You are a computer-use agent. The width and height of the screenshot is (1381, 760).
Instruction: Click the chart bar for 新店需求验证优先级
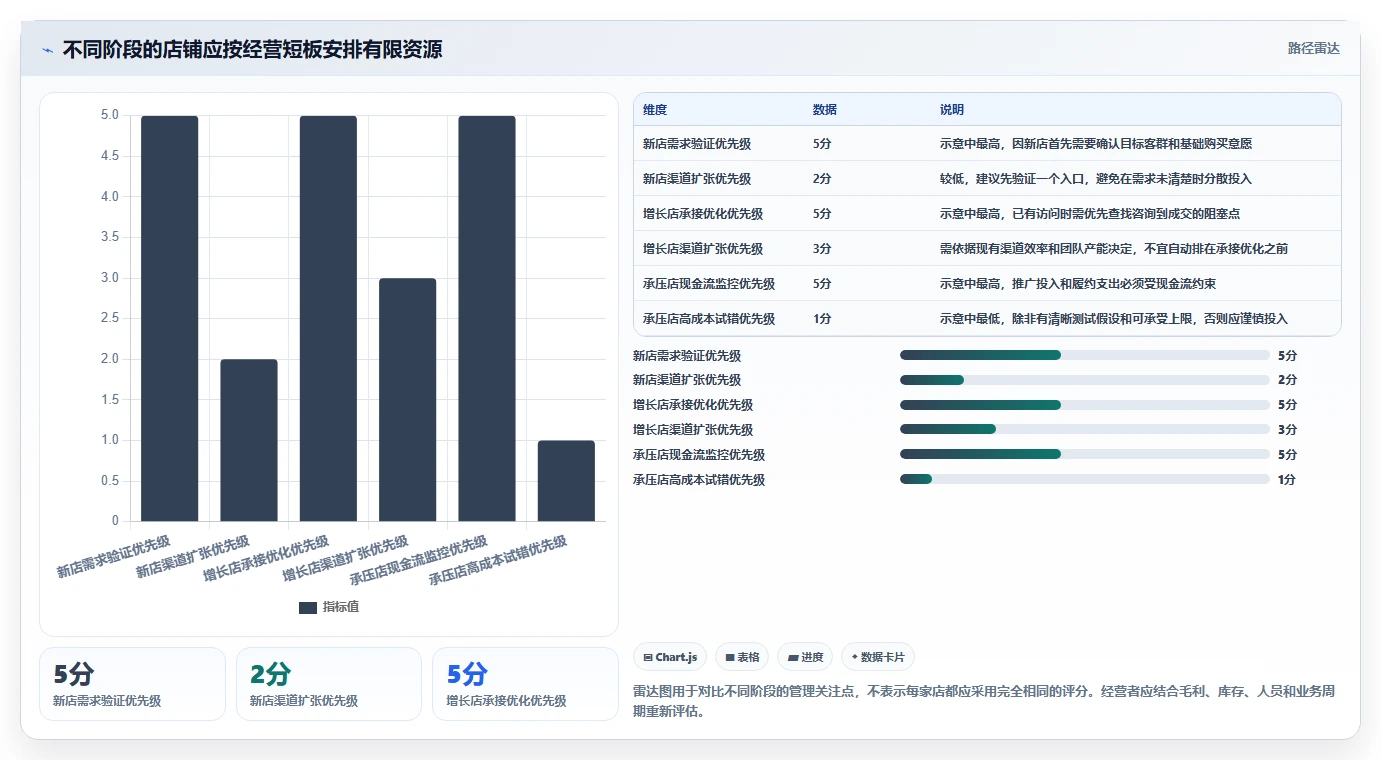(169, 318)
